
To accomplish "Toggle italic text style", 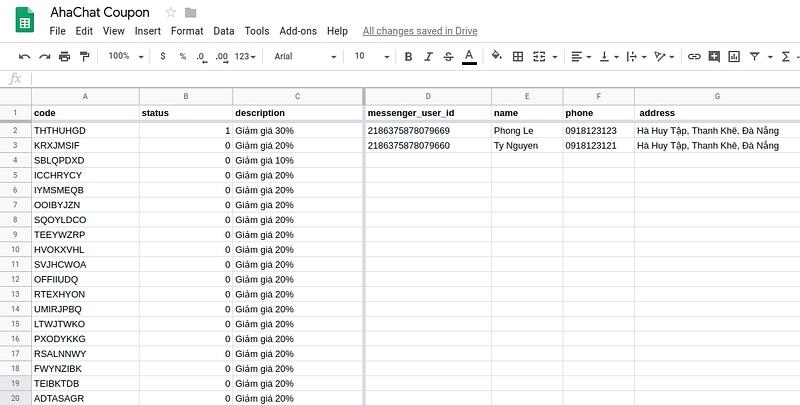I will point(428,57).
